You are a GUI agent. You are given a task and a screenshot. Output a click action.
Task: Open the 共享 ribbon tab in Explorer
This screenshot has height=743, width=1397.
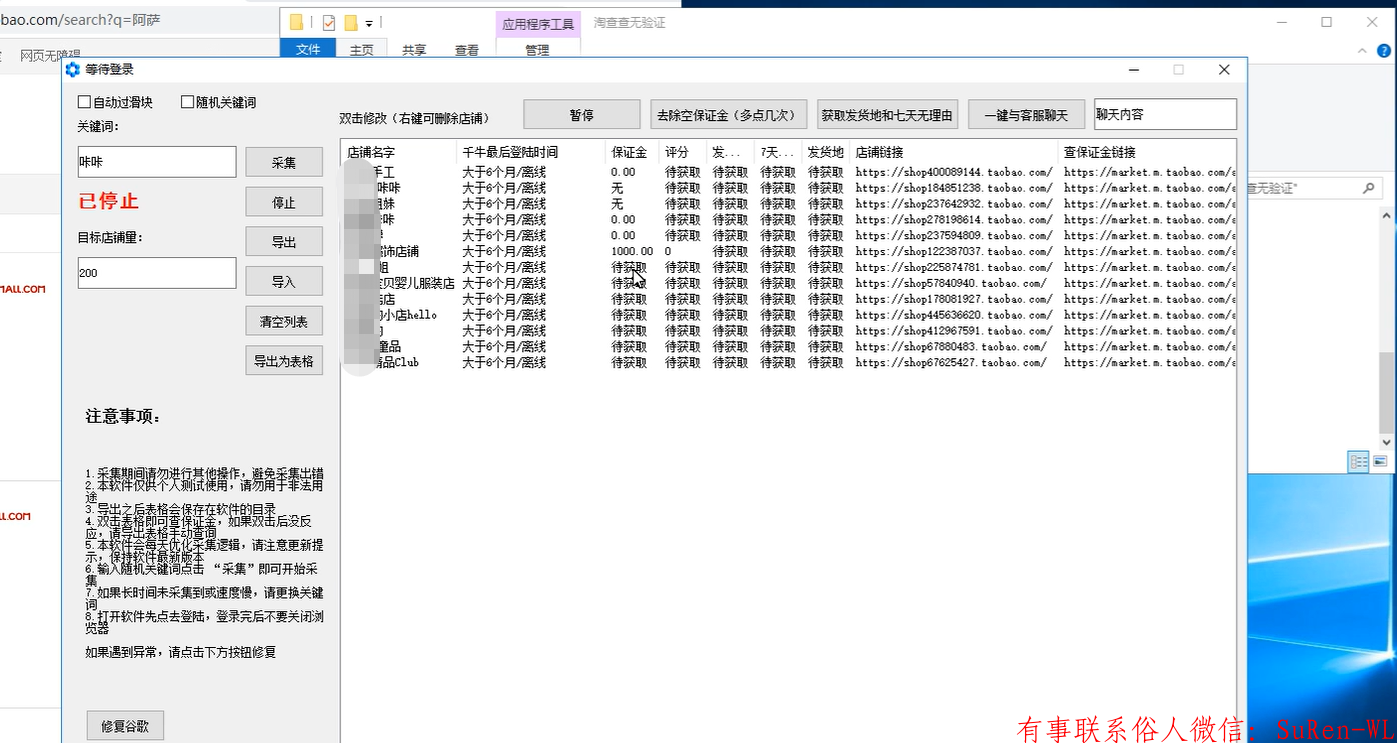414,50
